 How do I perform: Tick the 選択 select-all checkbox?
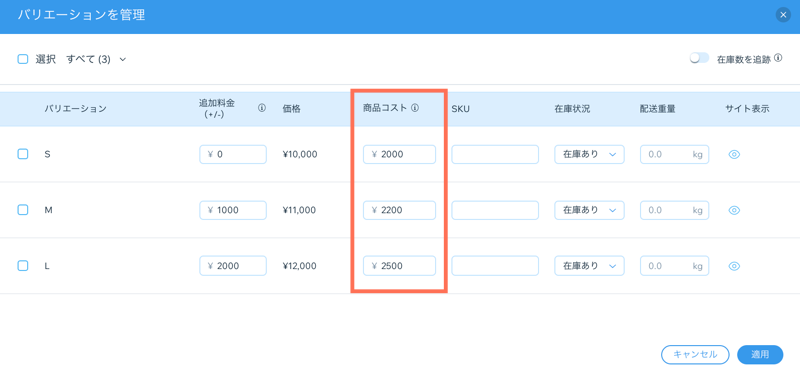[x=22, y=59]
